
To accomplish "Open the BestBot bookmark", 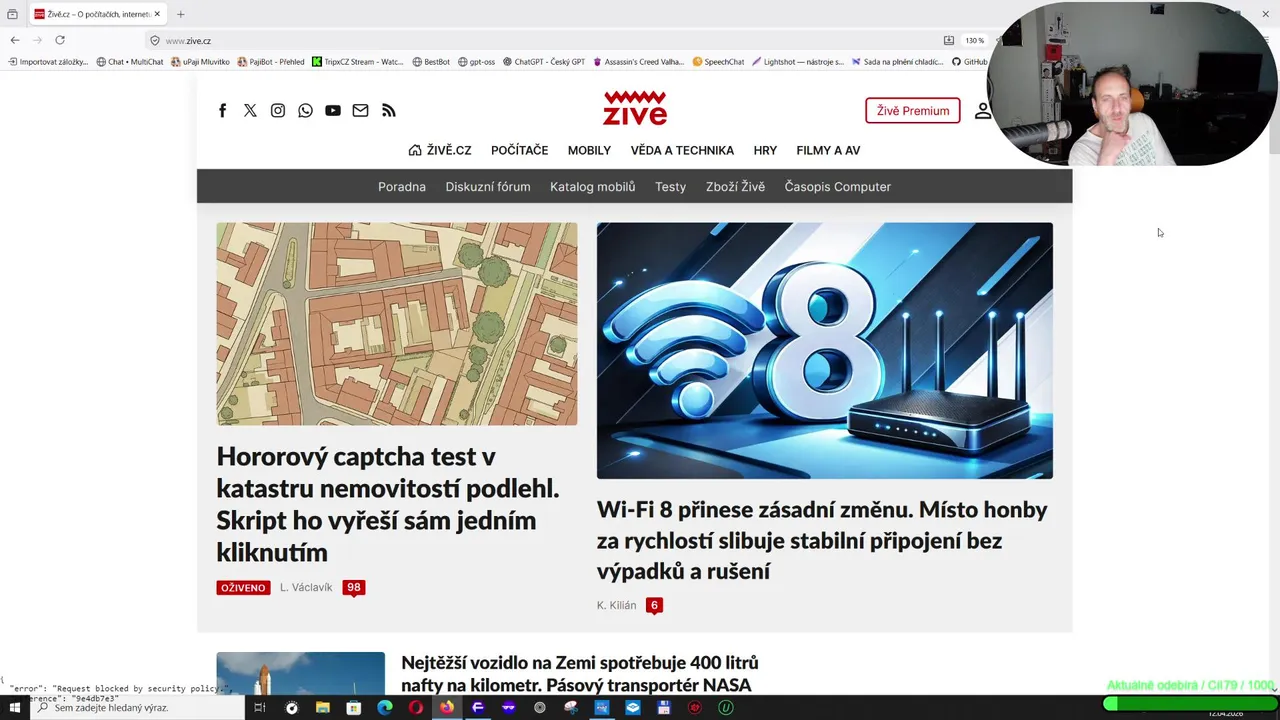I will tap(431, 62).
